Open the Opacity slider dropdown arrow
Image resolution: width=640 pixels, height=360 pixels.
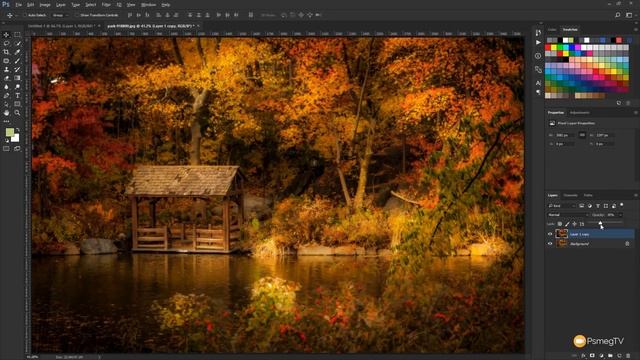(x=620, y=215)
